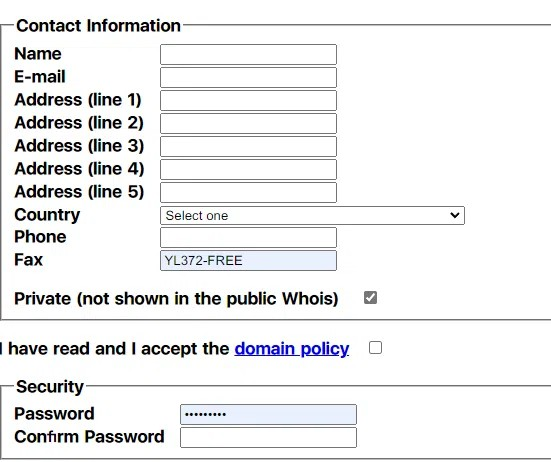Click the Name input field
551x462 pixels.
pos(248,54)
